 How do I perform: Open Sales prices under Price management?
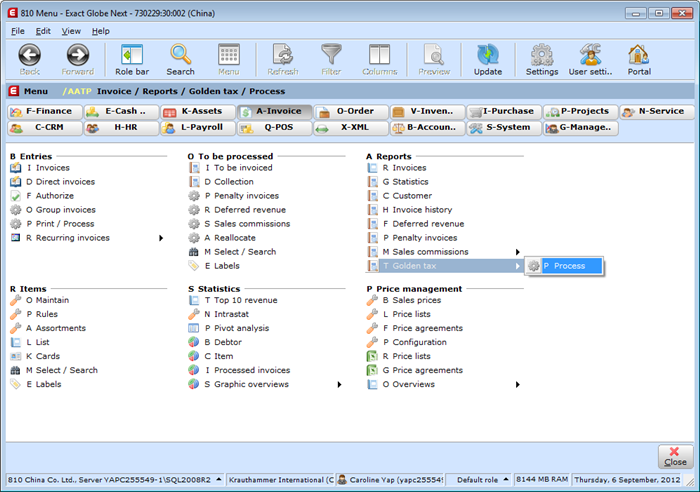point(417,300)
